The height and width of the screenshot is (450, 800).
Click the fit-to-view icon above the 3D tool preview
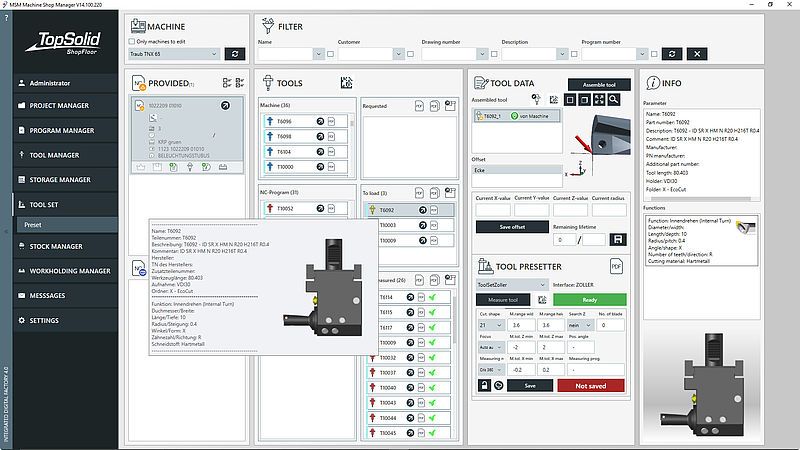(x=599, y=99)
